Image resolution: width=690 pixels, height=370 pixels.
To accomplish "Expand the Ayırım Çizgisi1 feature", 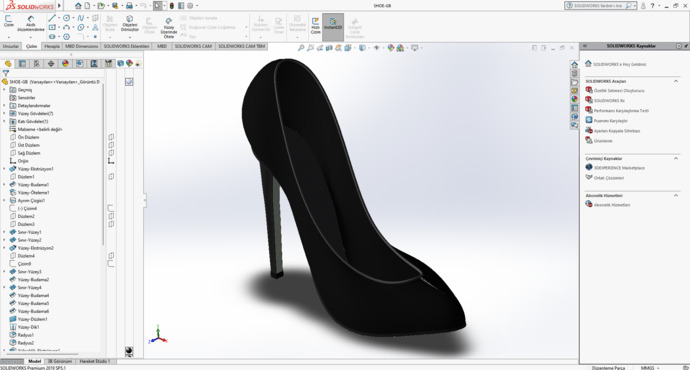I will [4, 200].
